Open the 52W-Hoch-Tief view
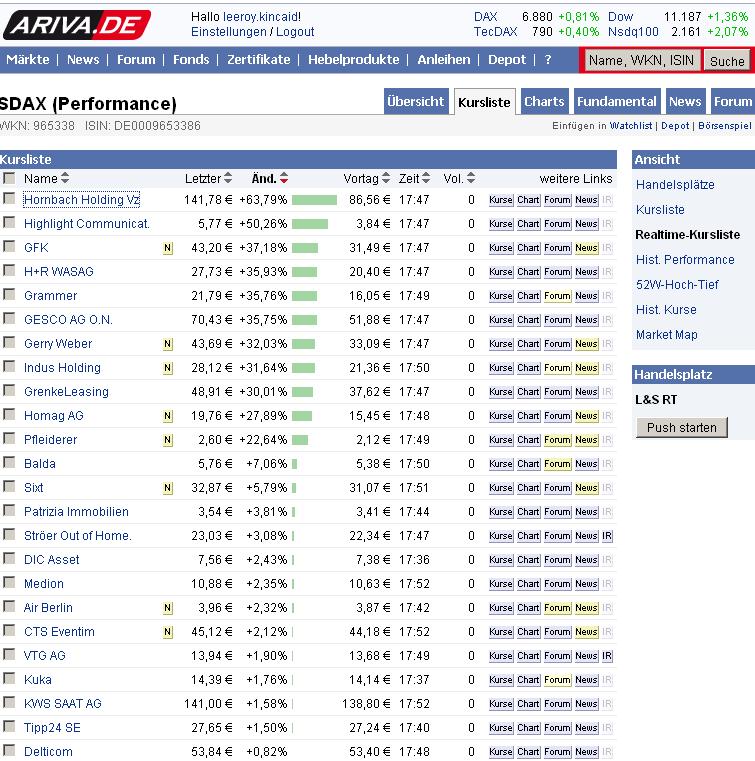 [677, 285]
